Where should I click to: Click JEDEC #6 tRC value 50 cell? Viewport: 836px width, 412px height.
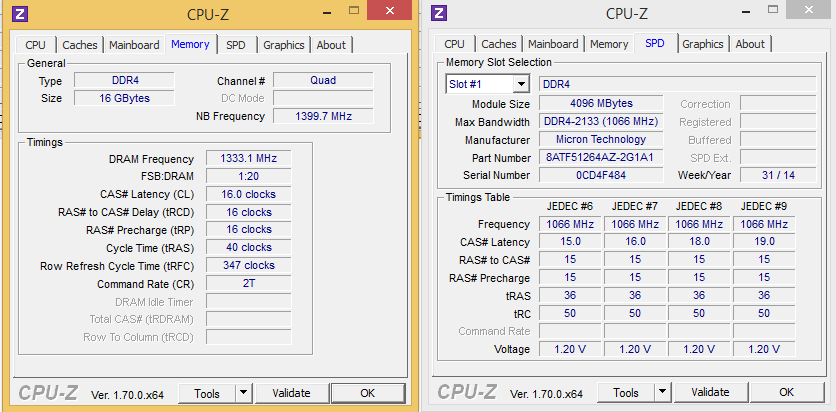570,313
